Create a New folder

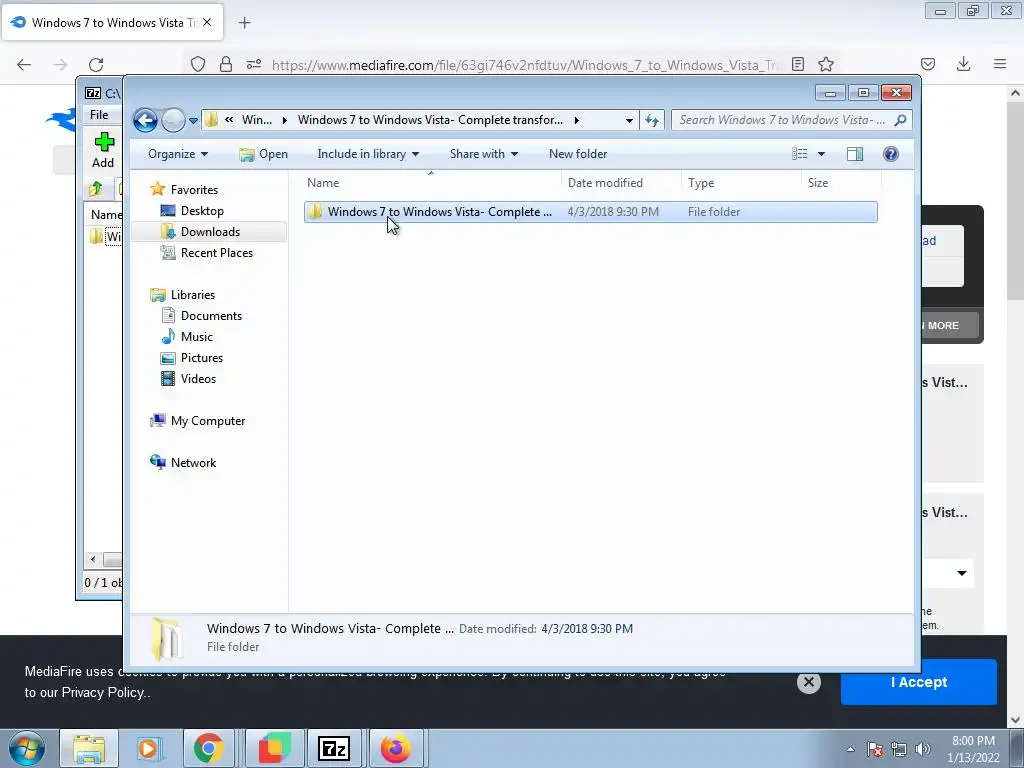578,154
